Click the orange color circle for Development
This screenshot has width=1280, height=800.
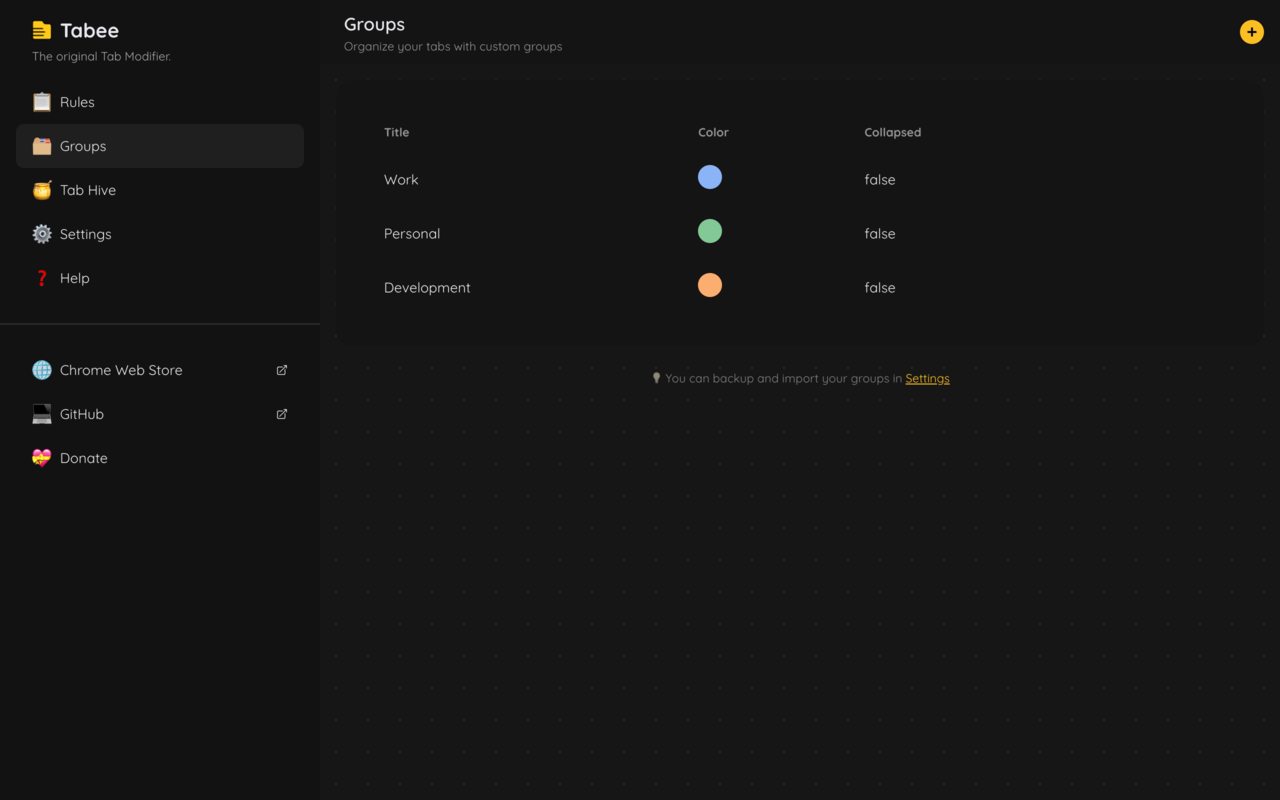(x=710, y=285)
